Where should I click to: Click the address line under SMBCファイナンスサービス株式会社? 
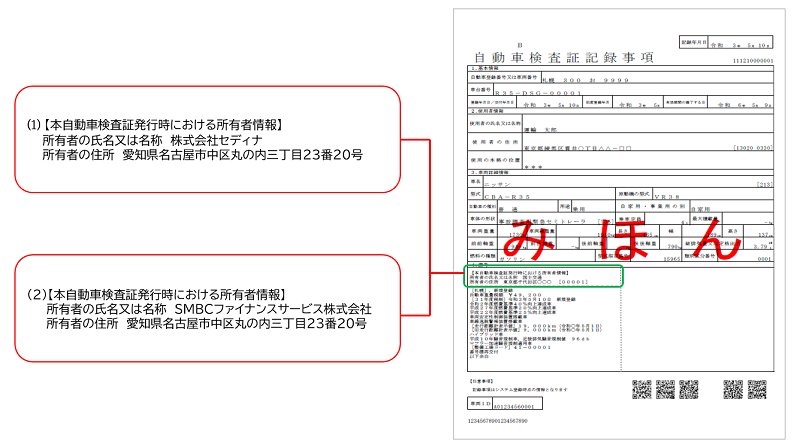pos(206,323)
